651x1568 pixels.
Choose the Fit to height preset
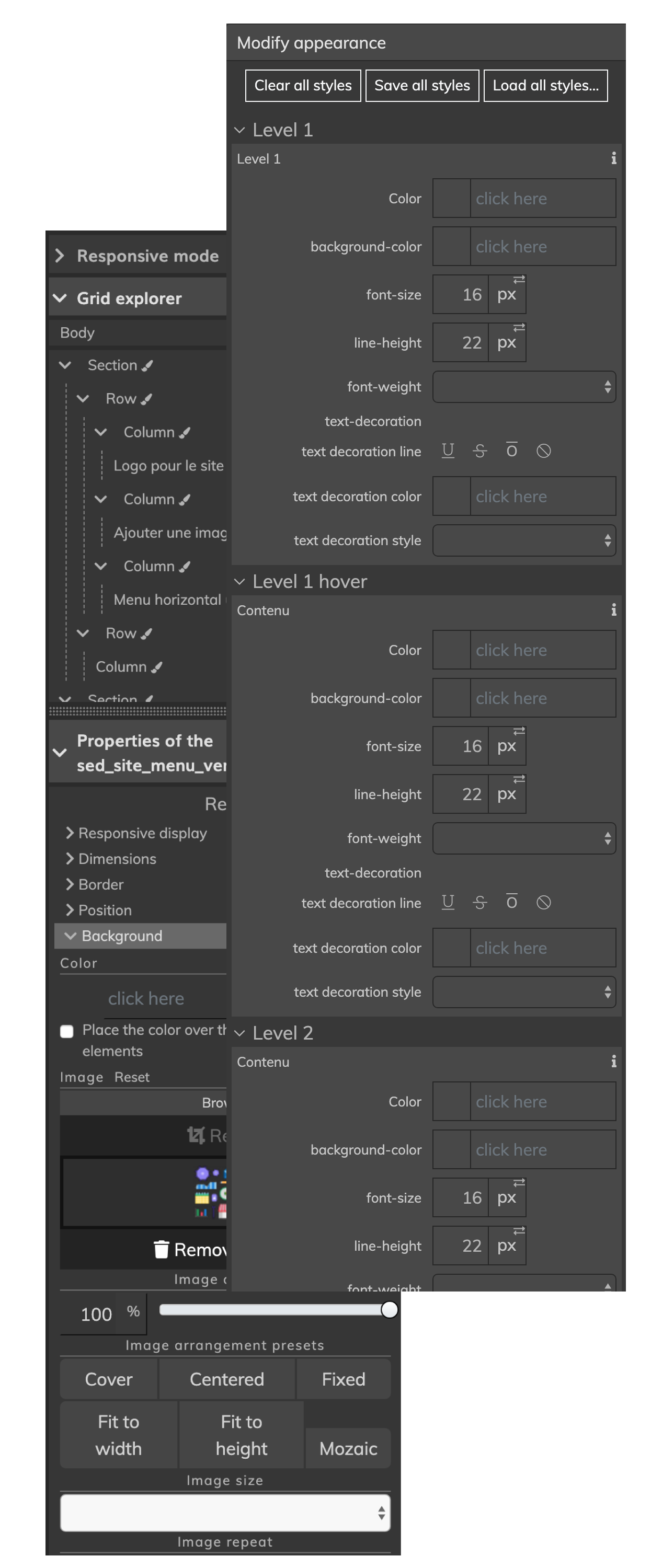(242, 1435)
